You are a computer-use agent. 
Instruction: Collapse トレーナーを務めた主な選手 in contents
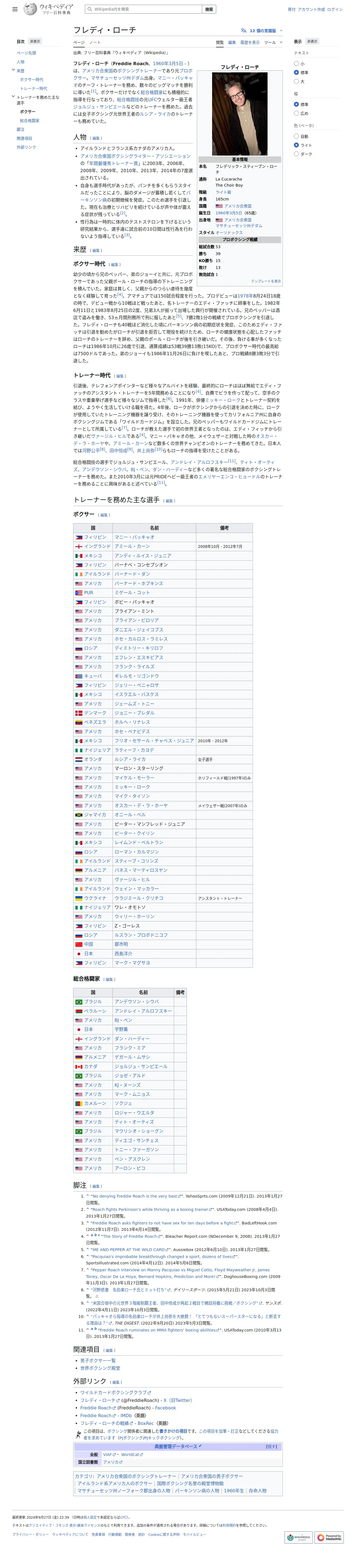click(x=13, y=96)
